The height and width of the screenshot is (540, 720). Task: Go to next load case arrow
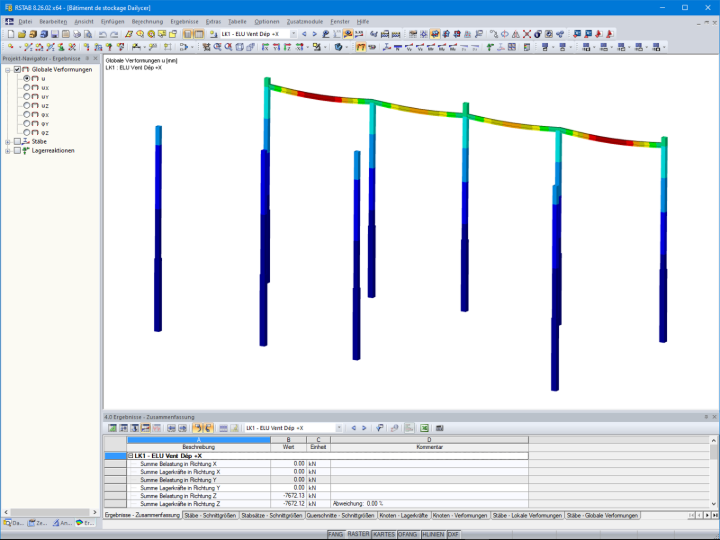pos(315,34)
